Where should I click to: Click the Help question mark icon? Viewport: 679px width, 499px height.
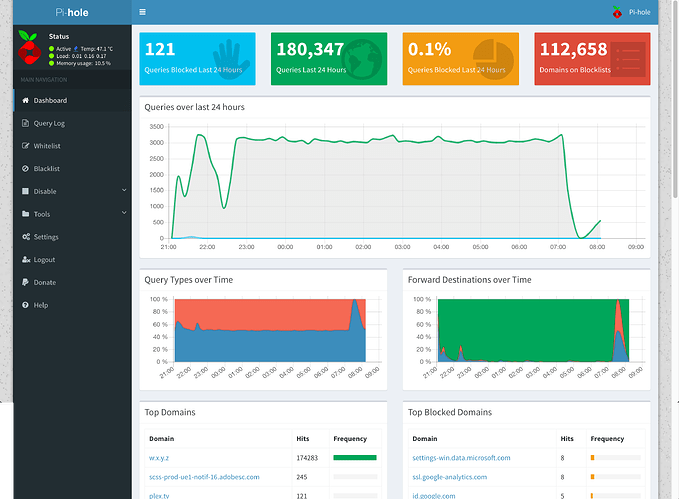[24, 305]
